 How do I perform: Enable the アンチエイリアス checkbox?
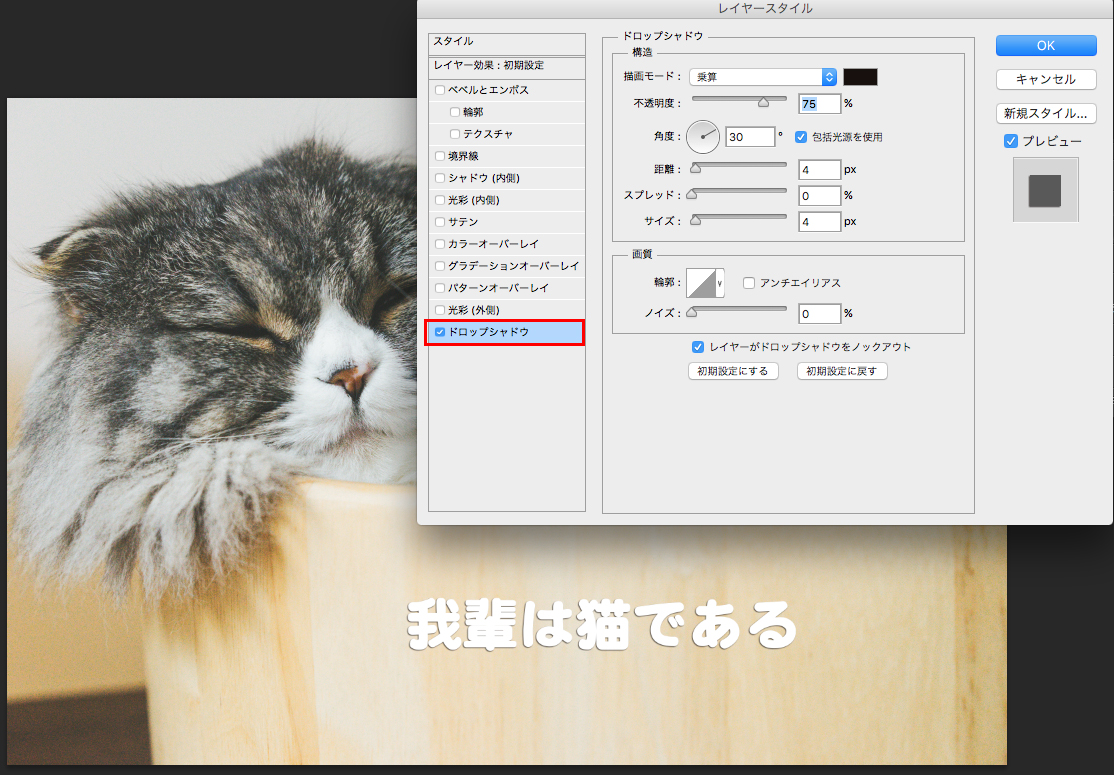[749, 283]
